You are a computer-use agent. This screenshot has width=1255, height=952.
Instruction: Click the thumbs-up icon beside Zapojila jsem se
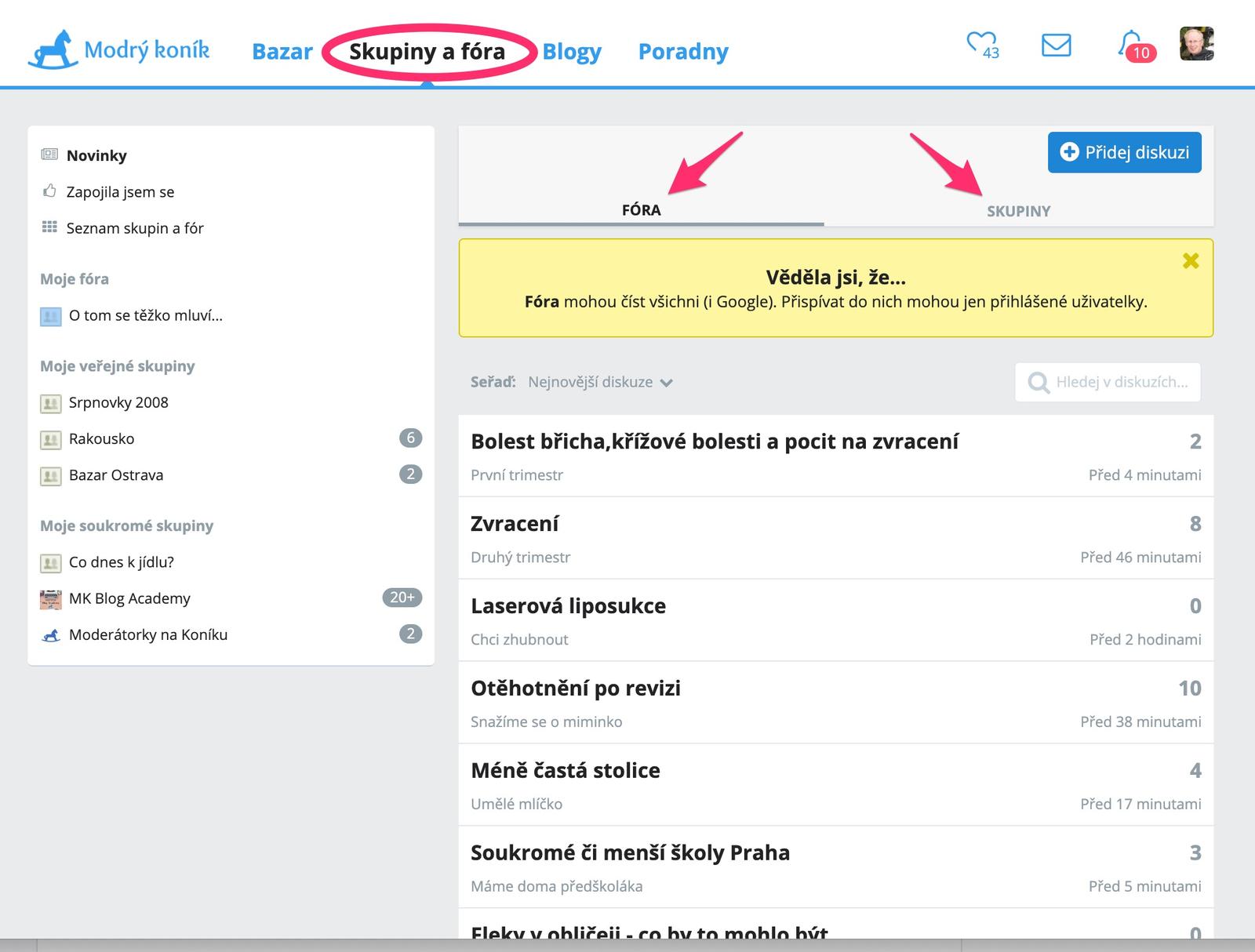pyautogui.click(x=49, y=191)
